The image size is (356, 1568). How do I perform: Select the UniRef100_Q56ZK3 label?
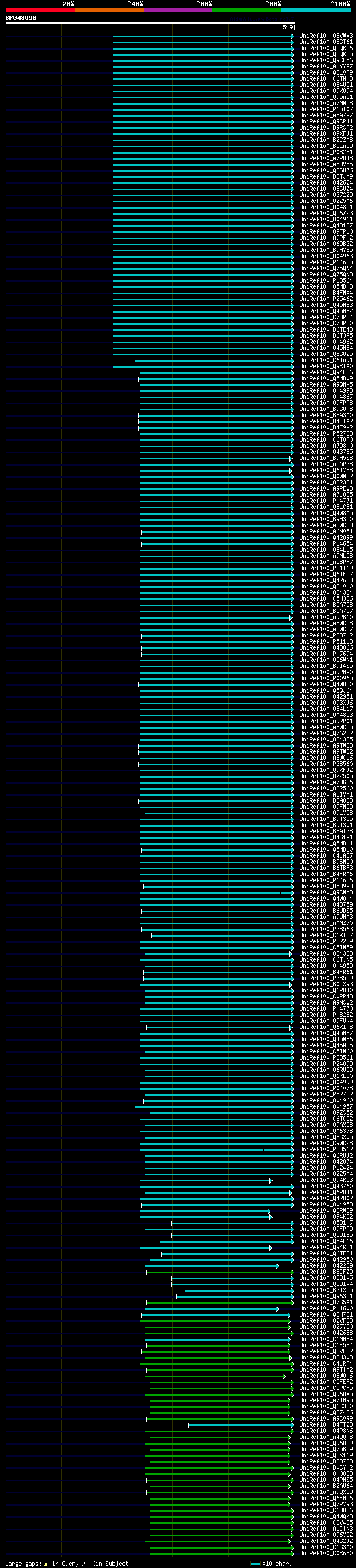325,213
